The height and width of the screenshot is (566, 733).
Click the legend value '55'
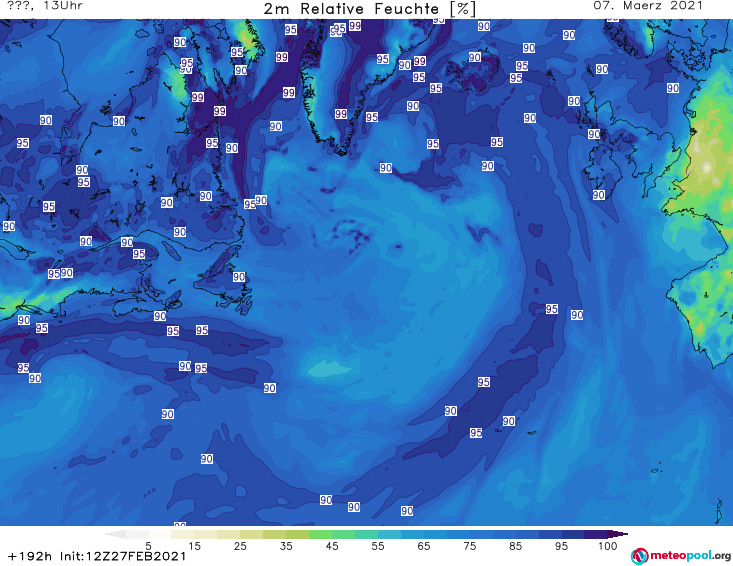click(x=378, y=546)
